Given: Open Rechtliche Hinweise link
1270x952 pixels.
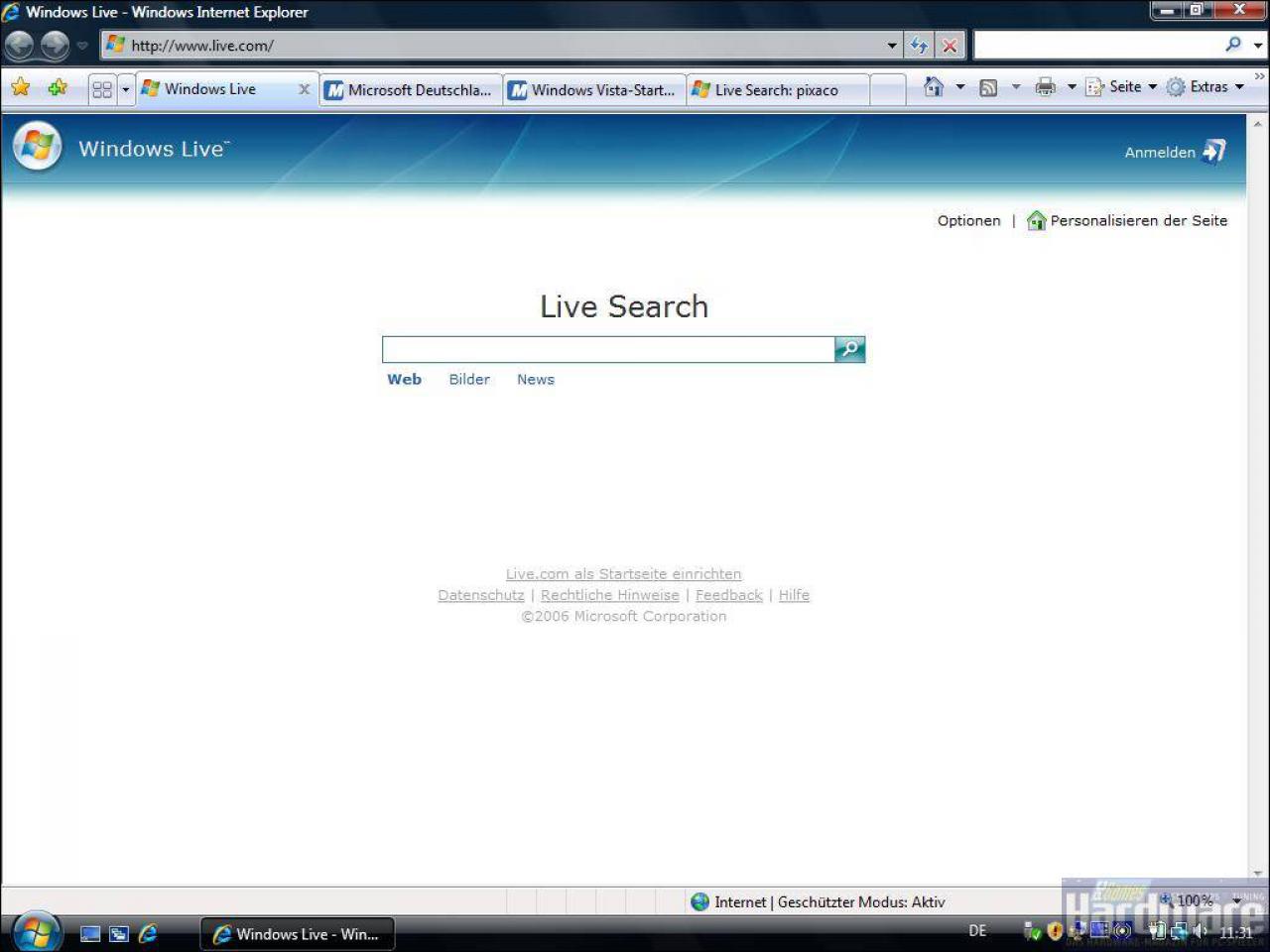Looking at the screenshot, I should click(610, 595).
